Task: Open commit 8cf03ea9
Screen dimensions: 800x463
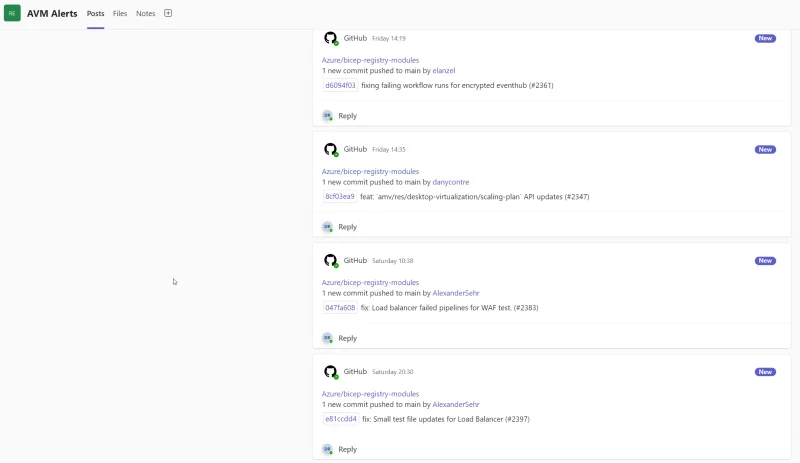Action: (x=340, y=197)
